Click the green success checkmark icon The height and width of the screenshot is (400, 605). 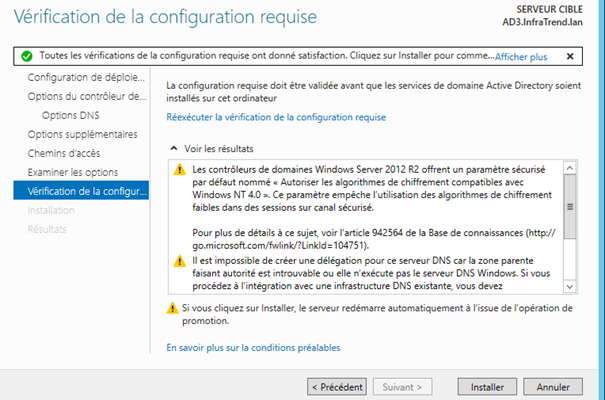pyautogui.click(x=26, y=57)
